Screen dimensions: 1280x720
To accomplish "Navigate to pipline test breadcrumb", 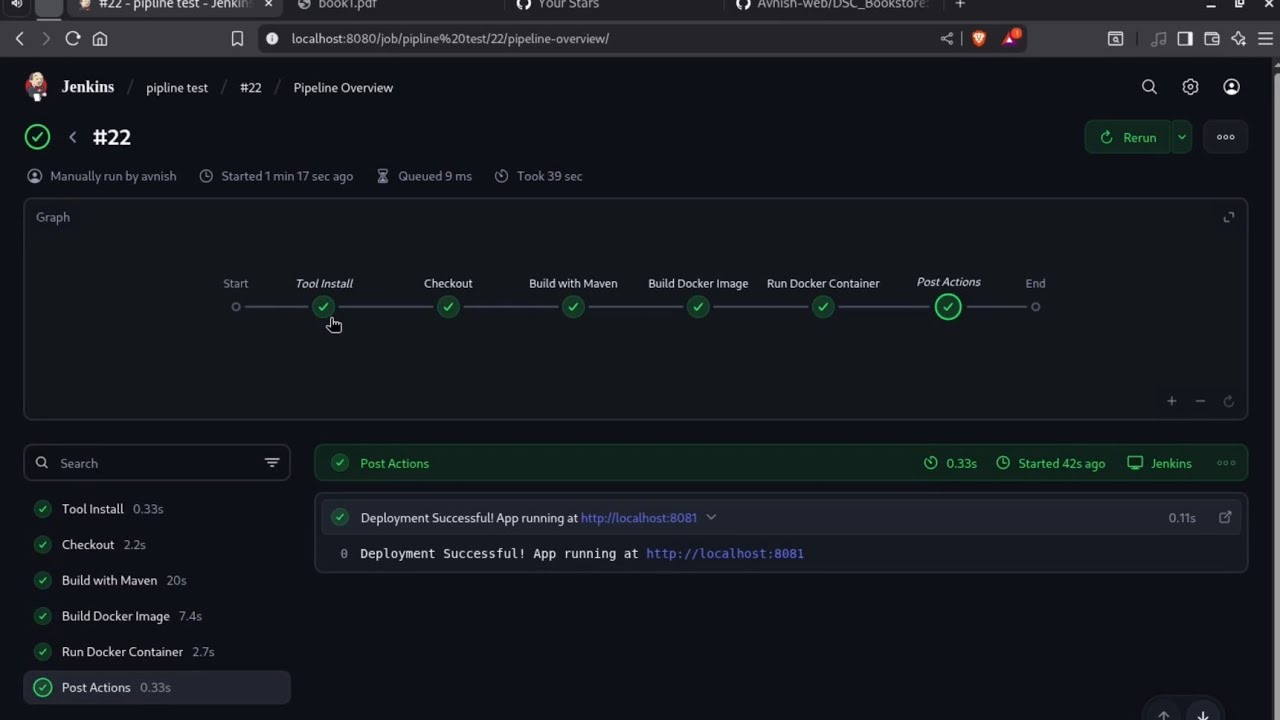I will click(177, 88).
